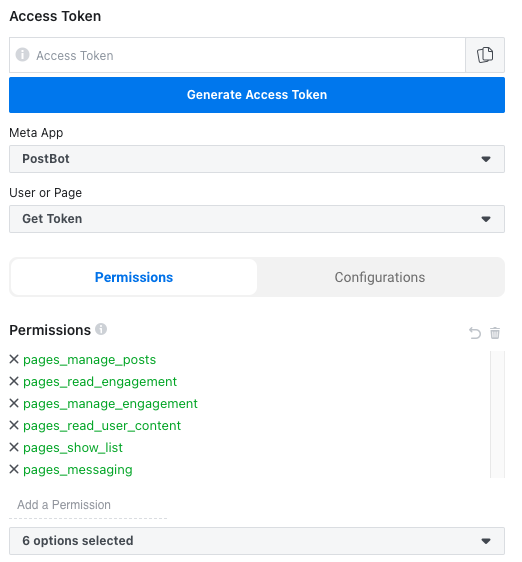Open the Meta App PostBot dropdown
522x562 pixels.
tap(257, 159)
